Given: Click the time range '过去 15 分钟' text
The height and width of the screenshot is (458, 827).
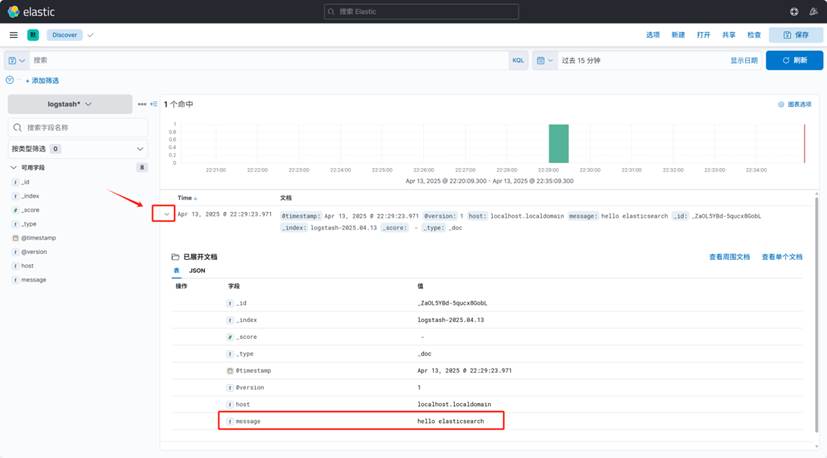Looking at the screenshot, I should tap(581, 61).
